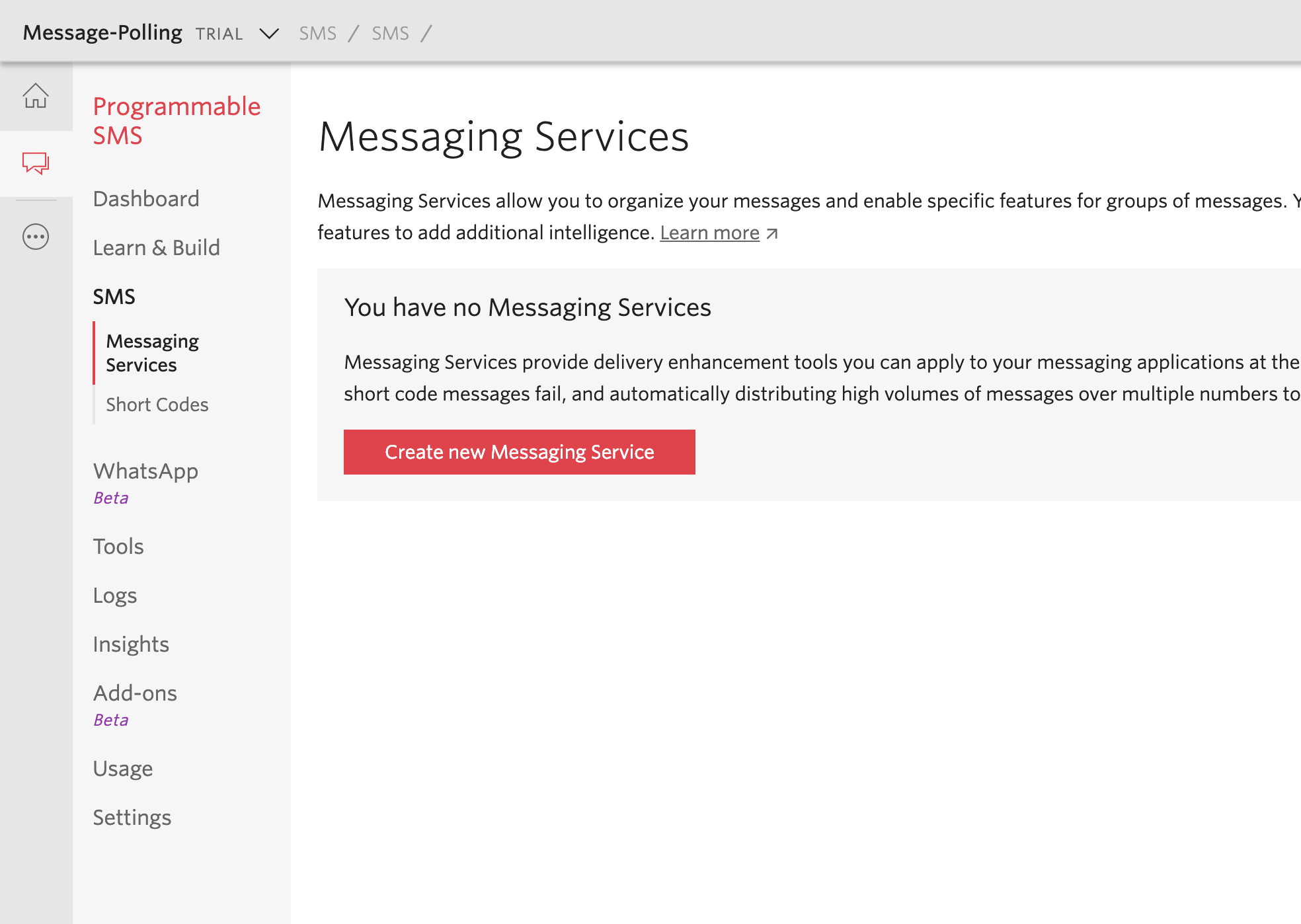Click the external-link arrow beside Learn more
The height and width of the screenshot is (924, 1301).
coord(771,233)
